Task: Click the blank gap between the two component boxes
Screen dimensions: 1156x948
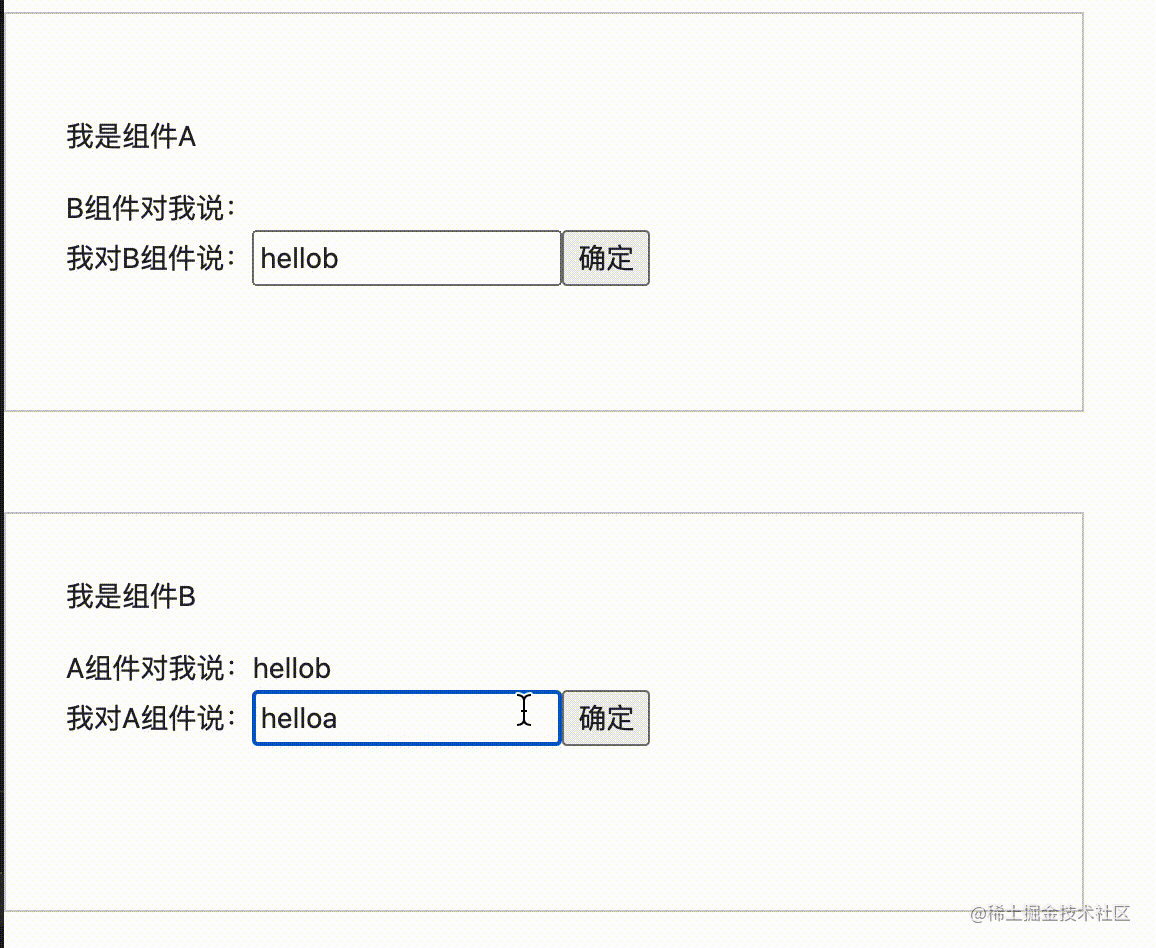Action: 540,462
